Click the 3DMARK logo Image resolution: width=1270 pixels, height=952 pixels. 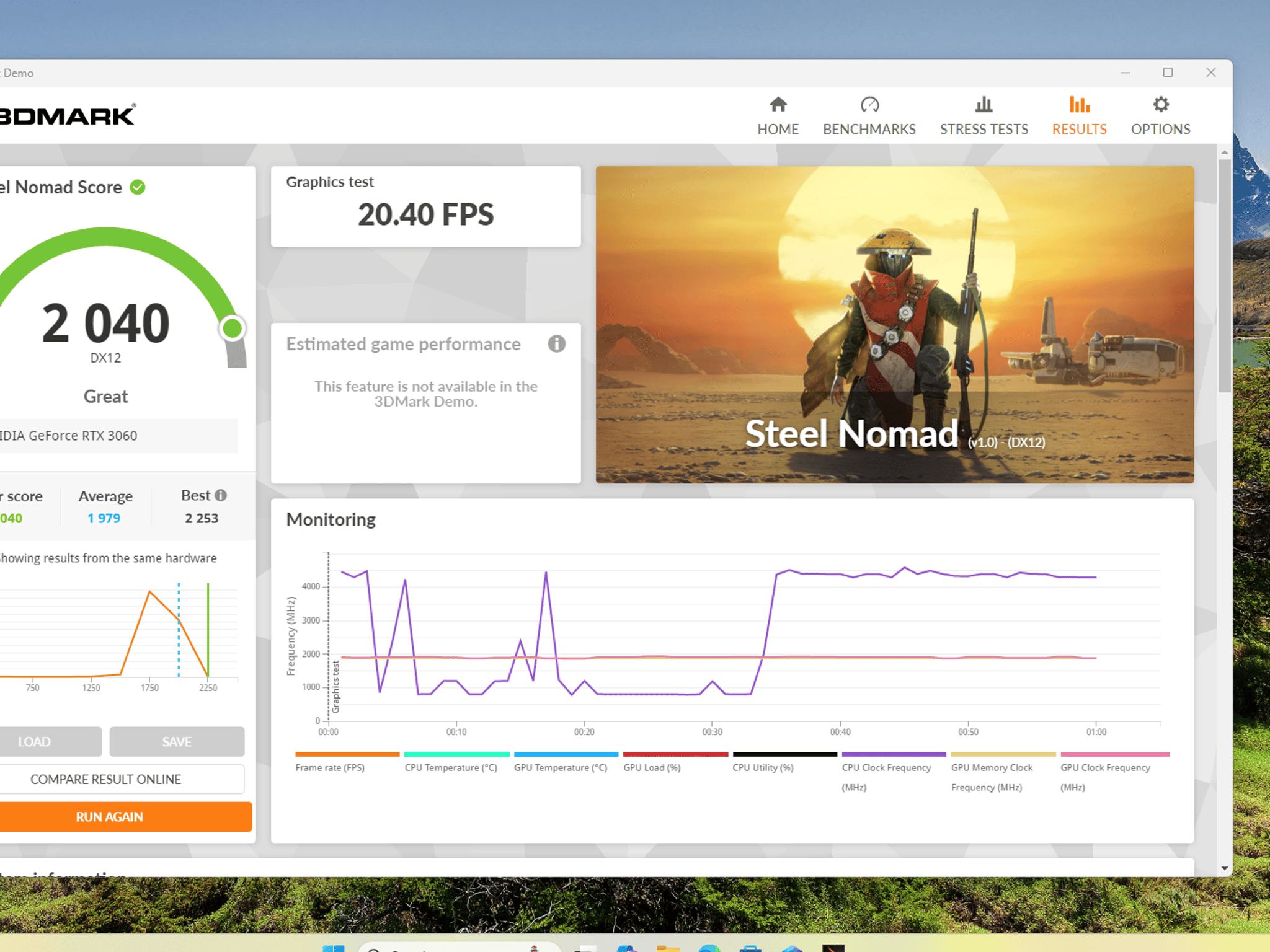67,115
